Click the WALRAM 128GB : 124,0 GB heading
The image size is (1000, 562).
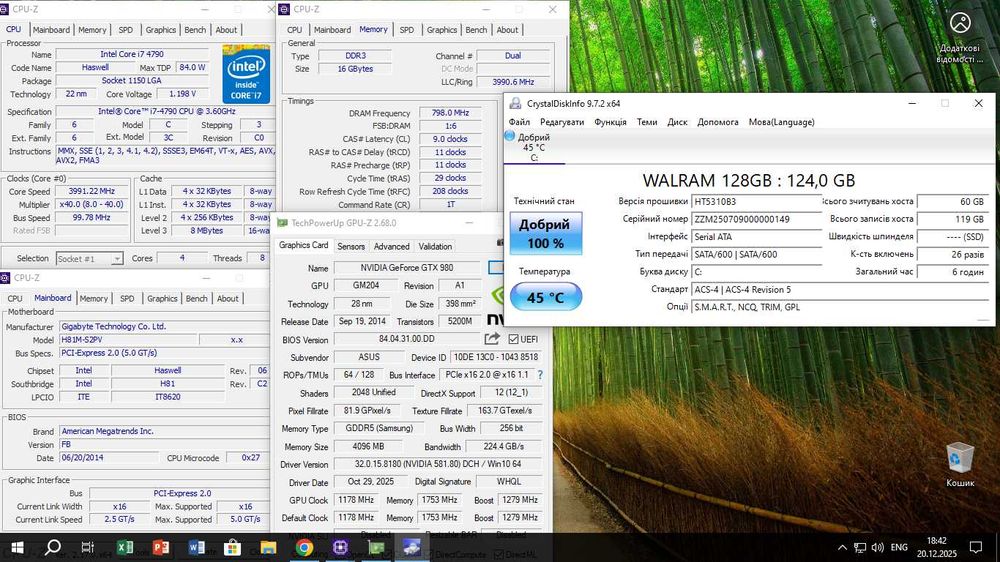749,181
